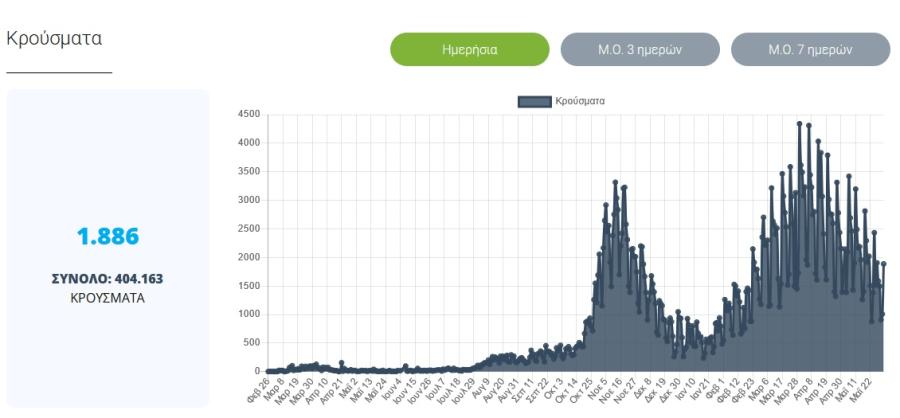Screen dimensions: 900x418
Task: Click the ΣΥΝΟΛΟ: 404.163 total text
Action: [x=107, y=279]
